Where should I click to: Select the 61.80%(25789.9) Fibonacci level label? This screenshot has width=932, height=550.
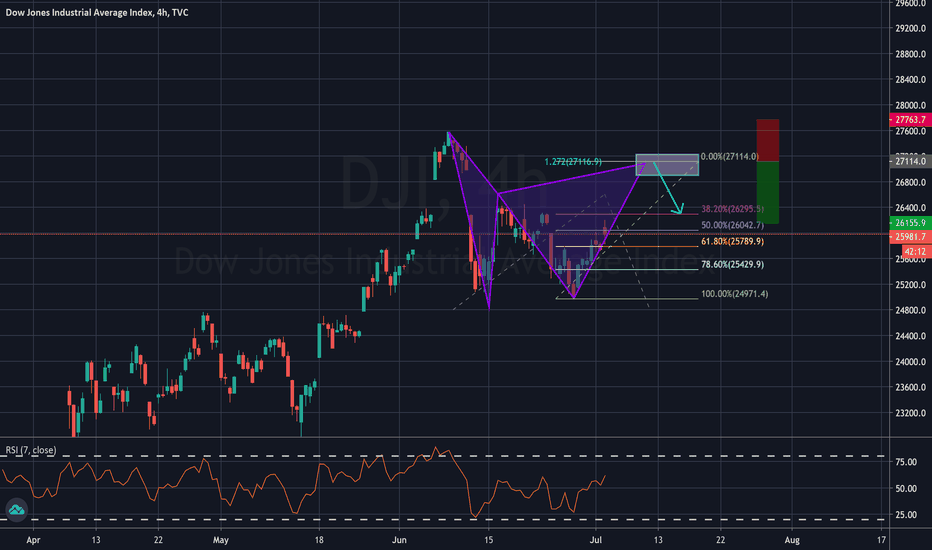tap(732, 241)
